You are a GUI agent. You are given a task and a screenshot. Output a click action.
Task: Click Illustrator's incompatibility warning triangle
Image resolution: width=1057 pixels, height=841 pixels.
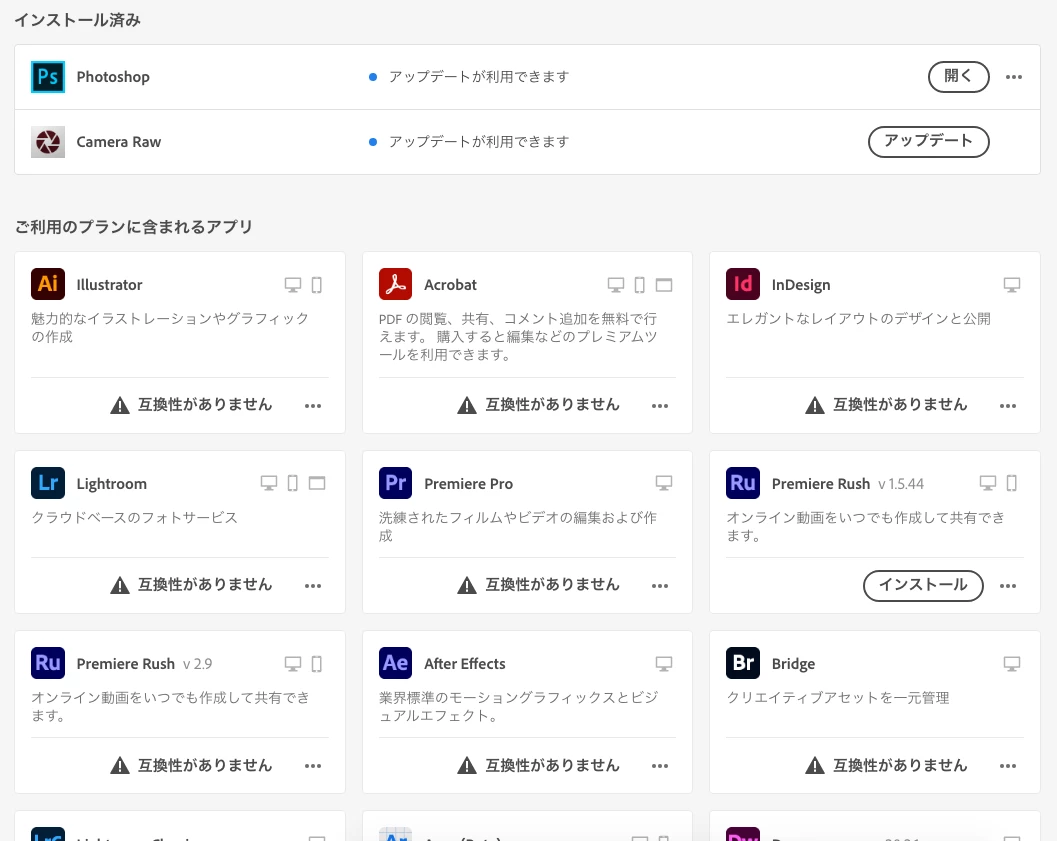coord(120,405)
